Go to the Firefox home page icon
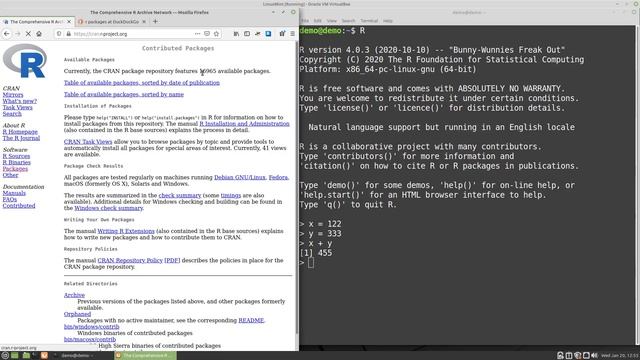Image resolution: width=640 pixels, height=360 pixels. click(39, 34)
